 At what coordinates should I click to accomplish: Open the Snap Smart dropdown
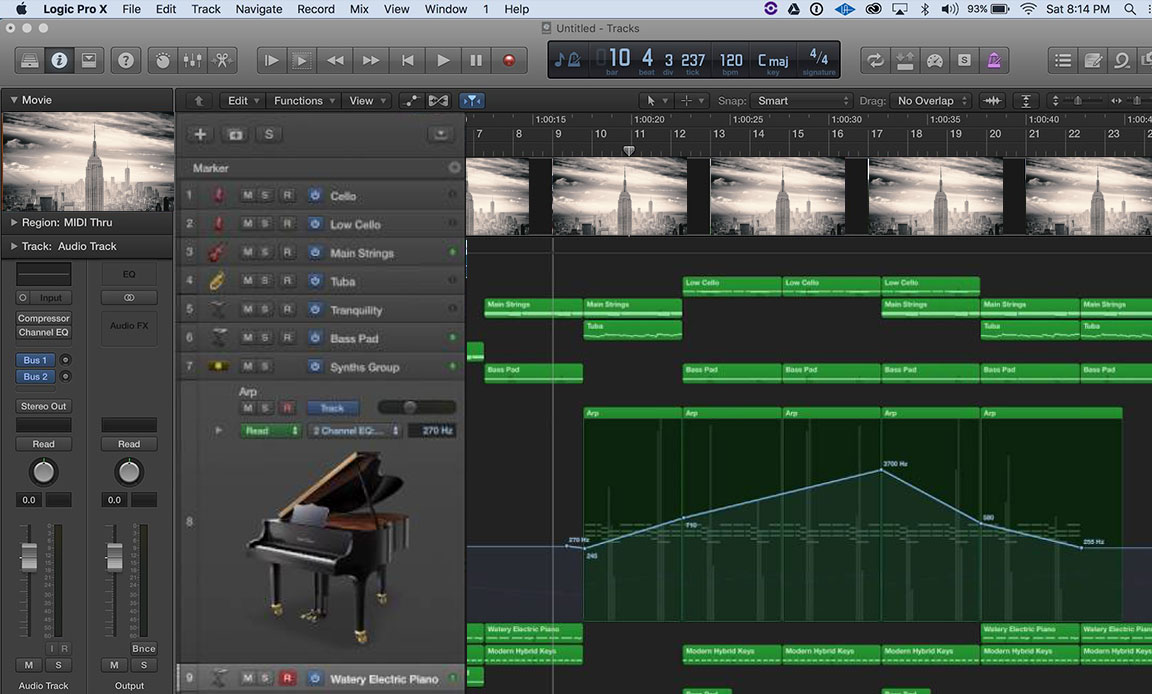[x=802, y=101]
